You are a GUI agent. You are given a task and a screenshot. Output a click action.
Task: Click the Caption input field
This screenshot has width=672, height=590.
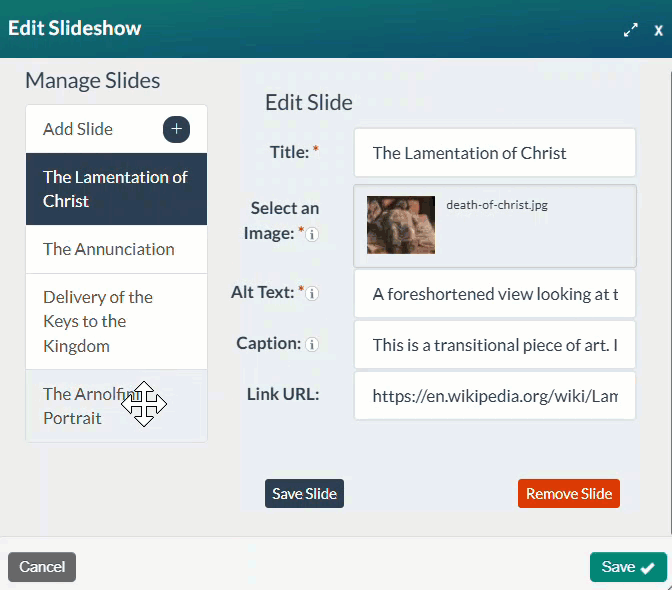495,345
